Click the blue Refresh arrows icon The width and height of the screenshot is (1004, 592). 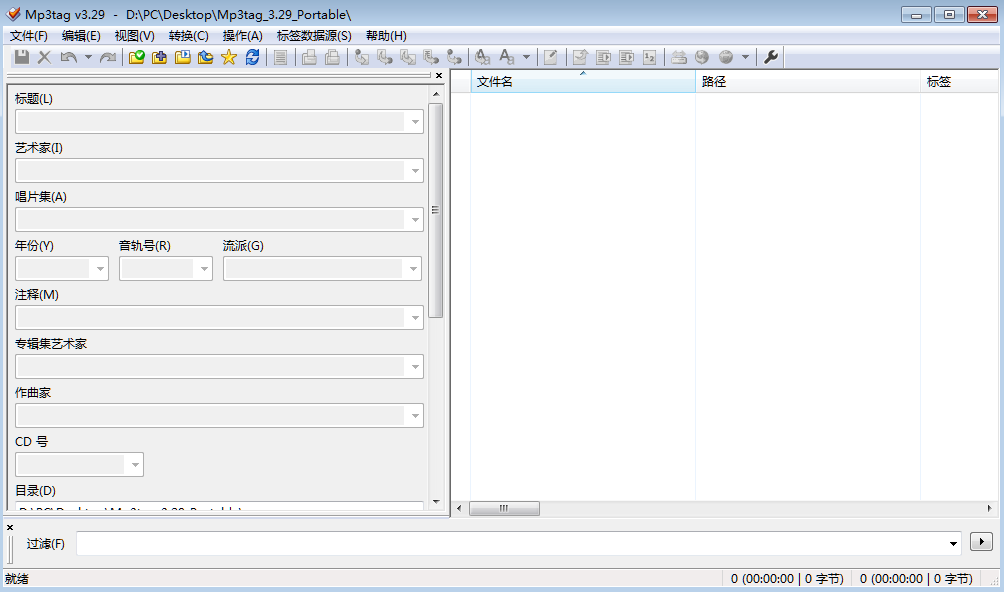pos(252,58)
